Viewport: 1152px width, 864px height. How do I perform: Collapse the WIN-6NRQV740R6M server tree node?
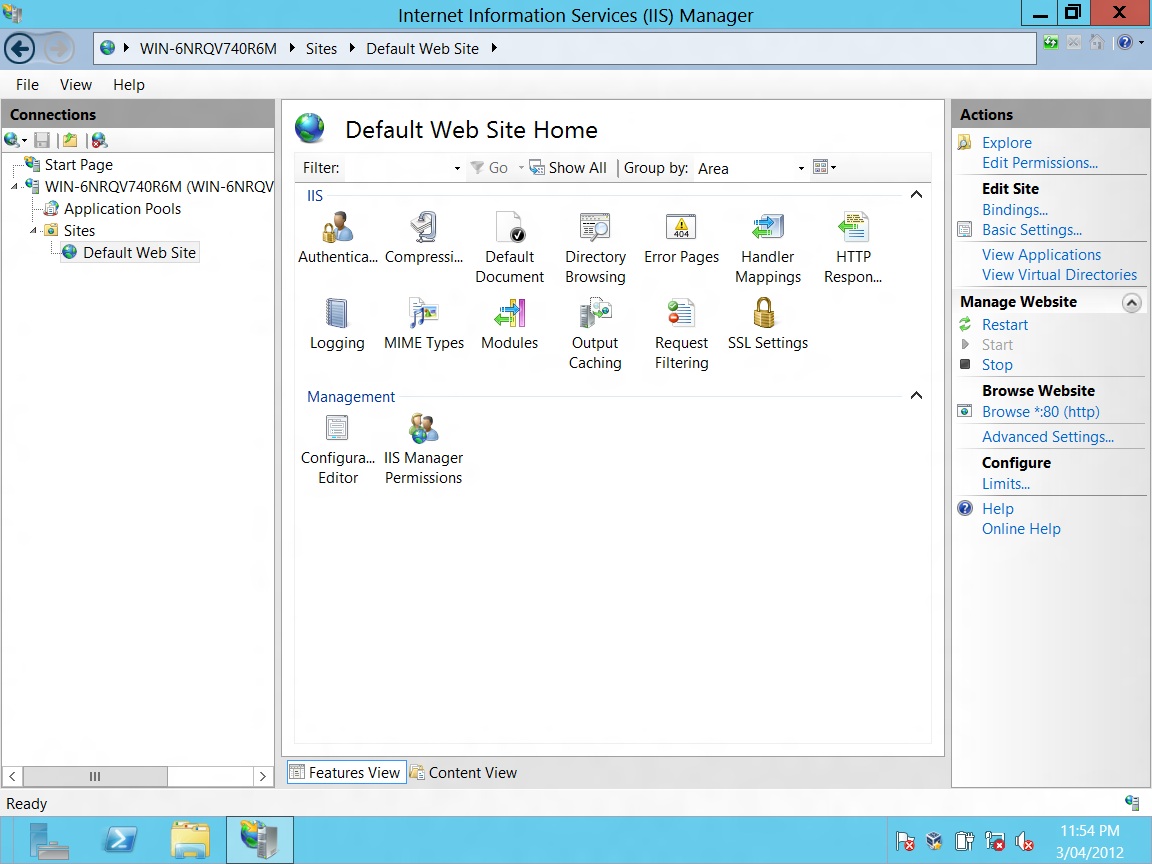(14, 187)
